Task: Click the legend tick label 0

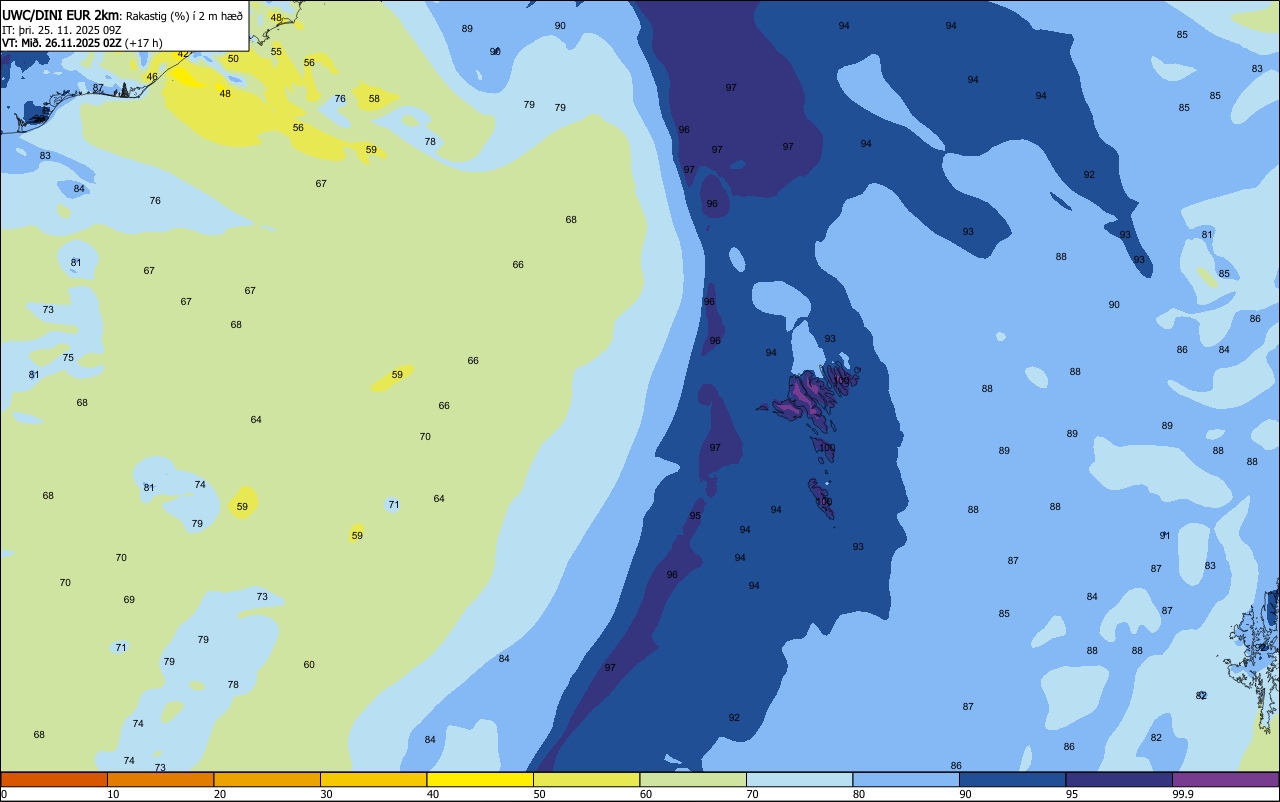Action: (4, 794)
